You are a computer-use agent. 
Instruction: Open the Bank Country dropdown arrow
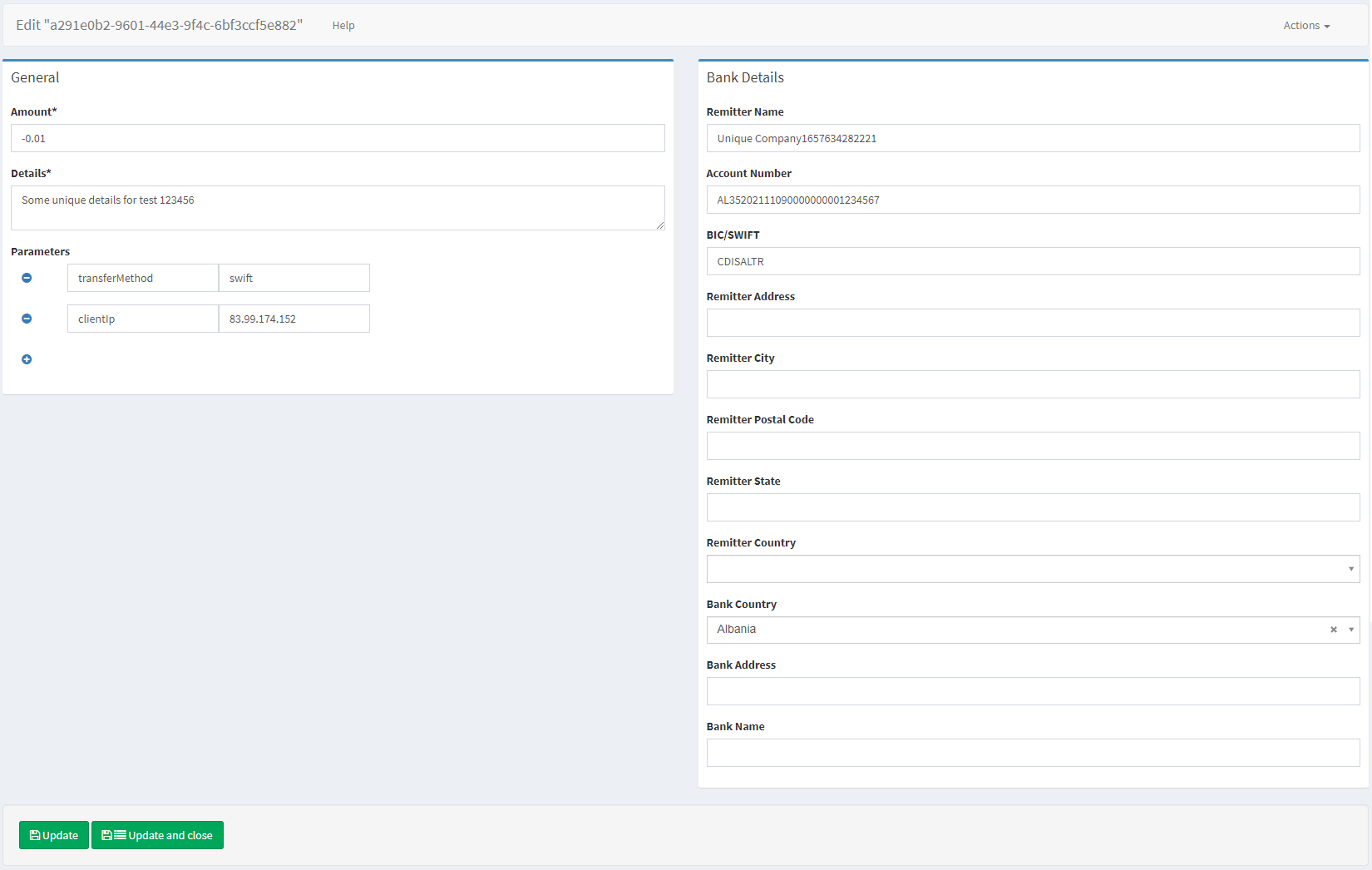[1351, 630]
